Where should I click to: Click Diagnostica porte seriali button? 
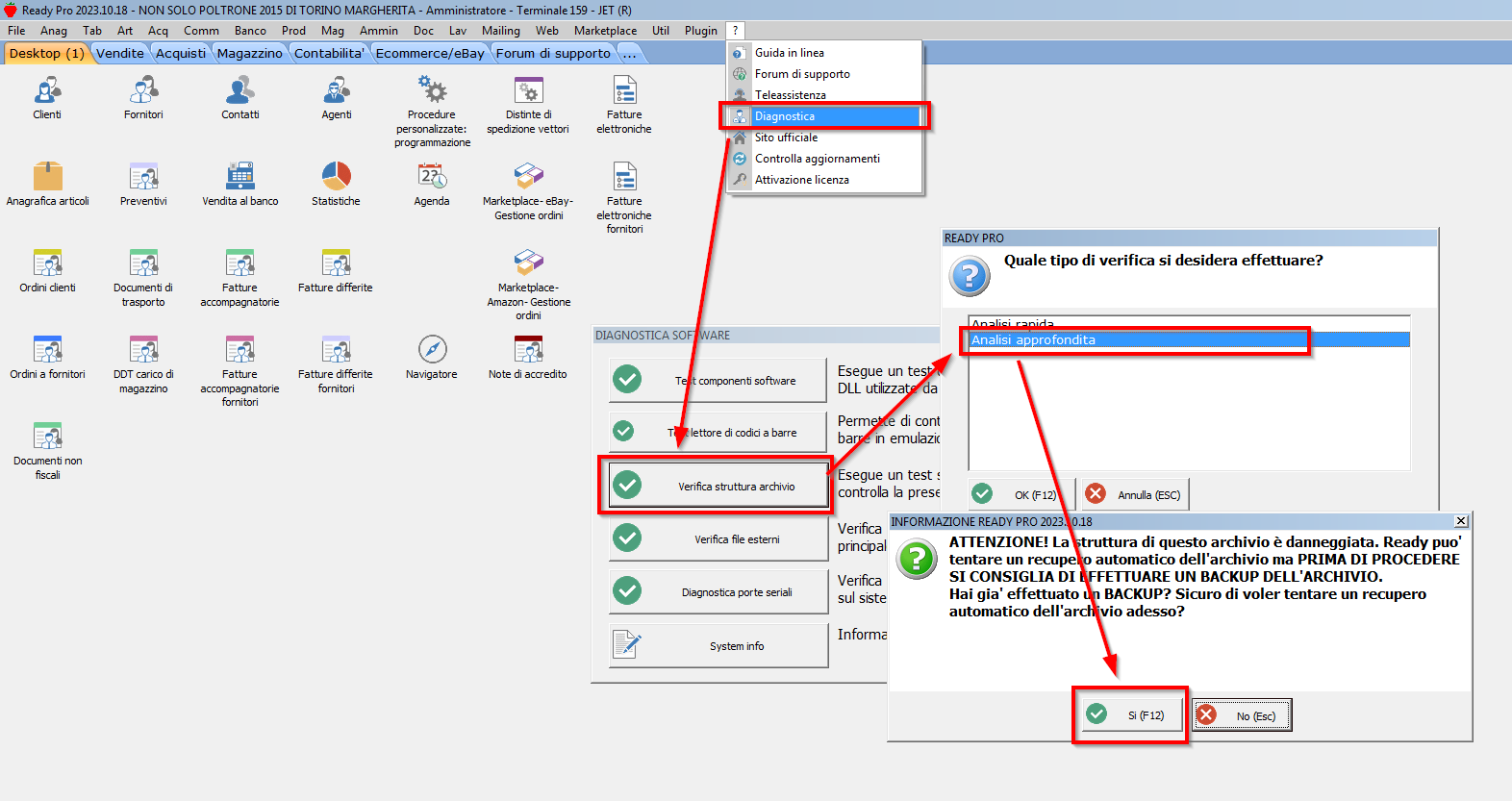click(x=718, y=591)
